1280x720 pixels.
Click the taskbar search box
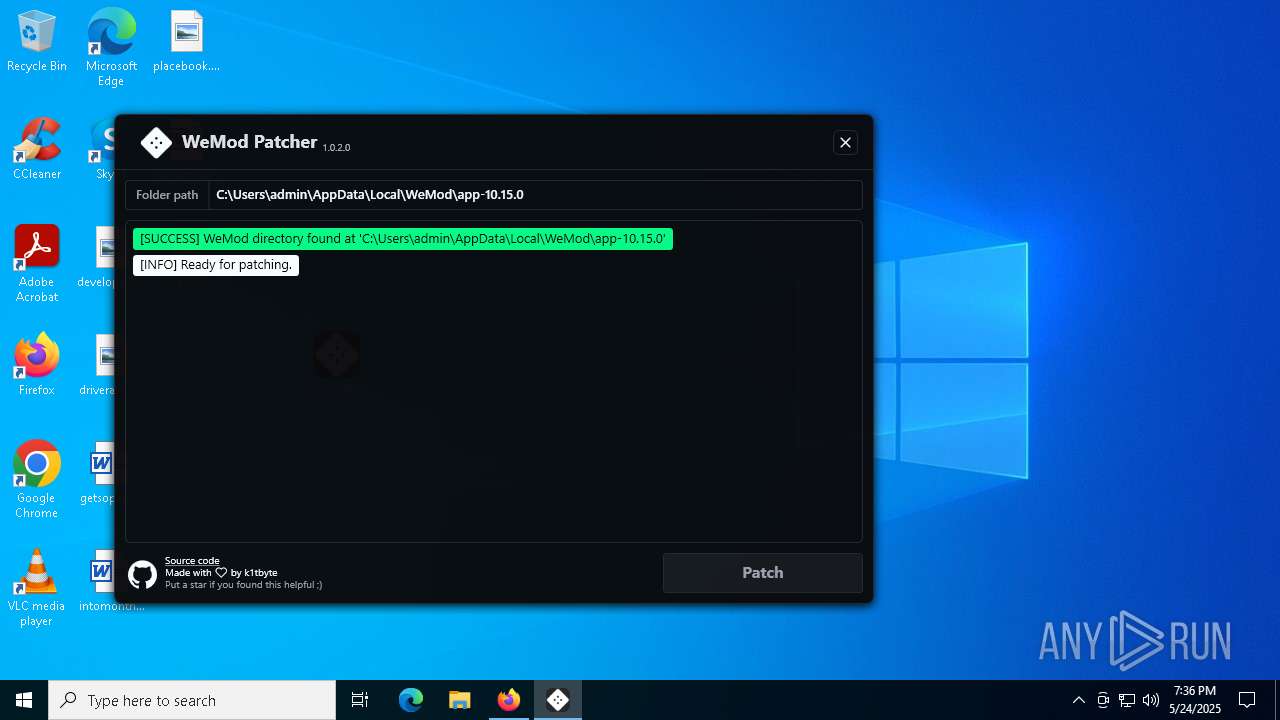(x=192, y=700)
